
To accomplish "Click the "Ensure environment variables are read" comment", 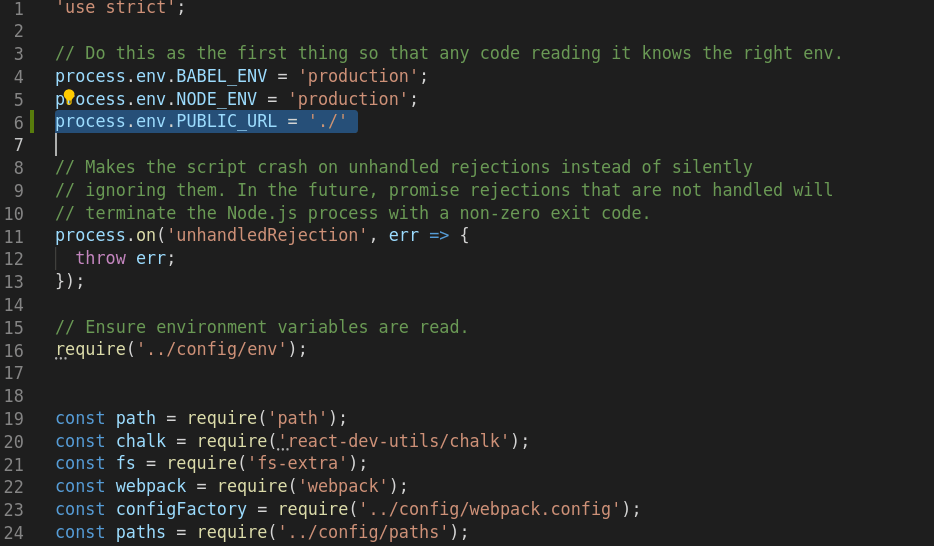I will coord(262,327).
